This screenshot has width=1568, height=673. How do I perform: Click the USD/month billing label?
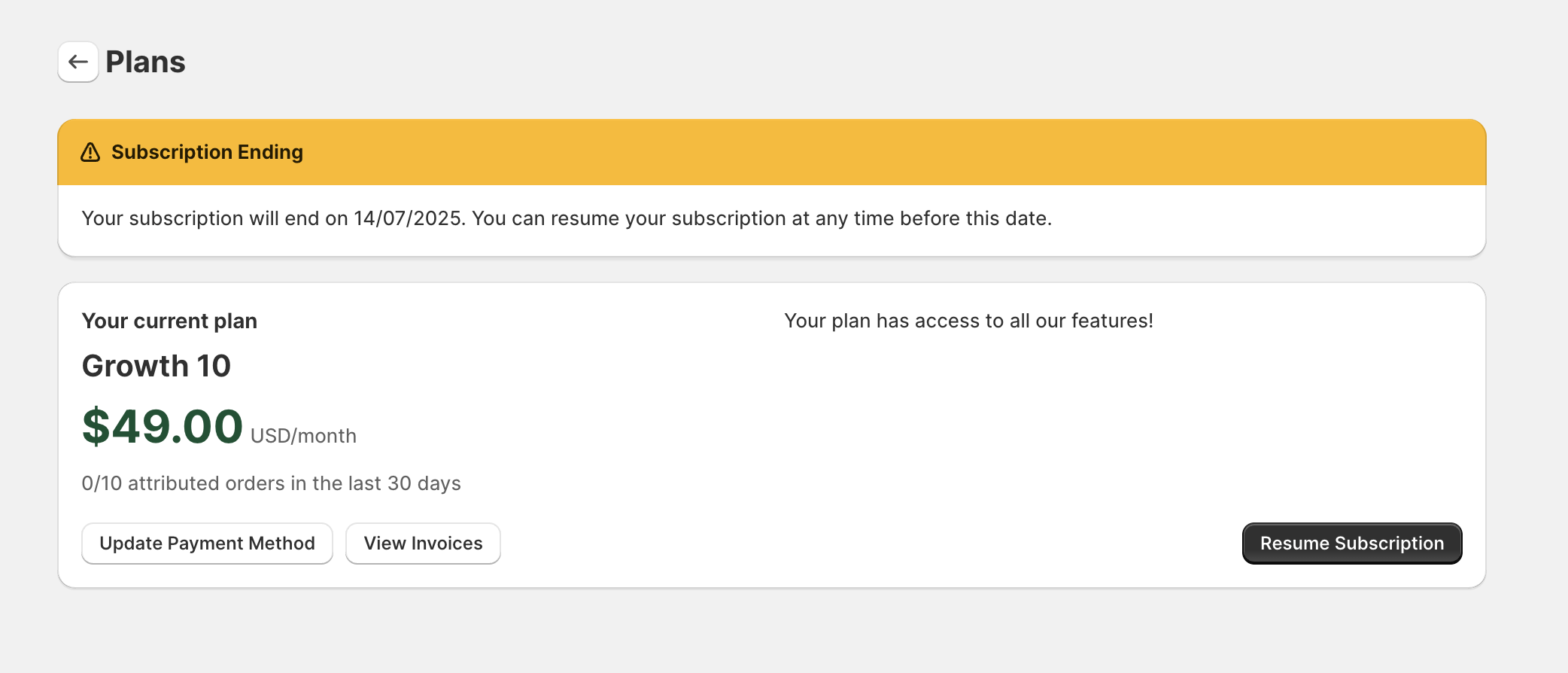[303, 437]
